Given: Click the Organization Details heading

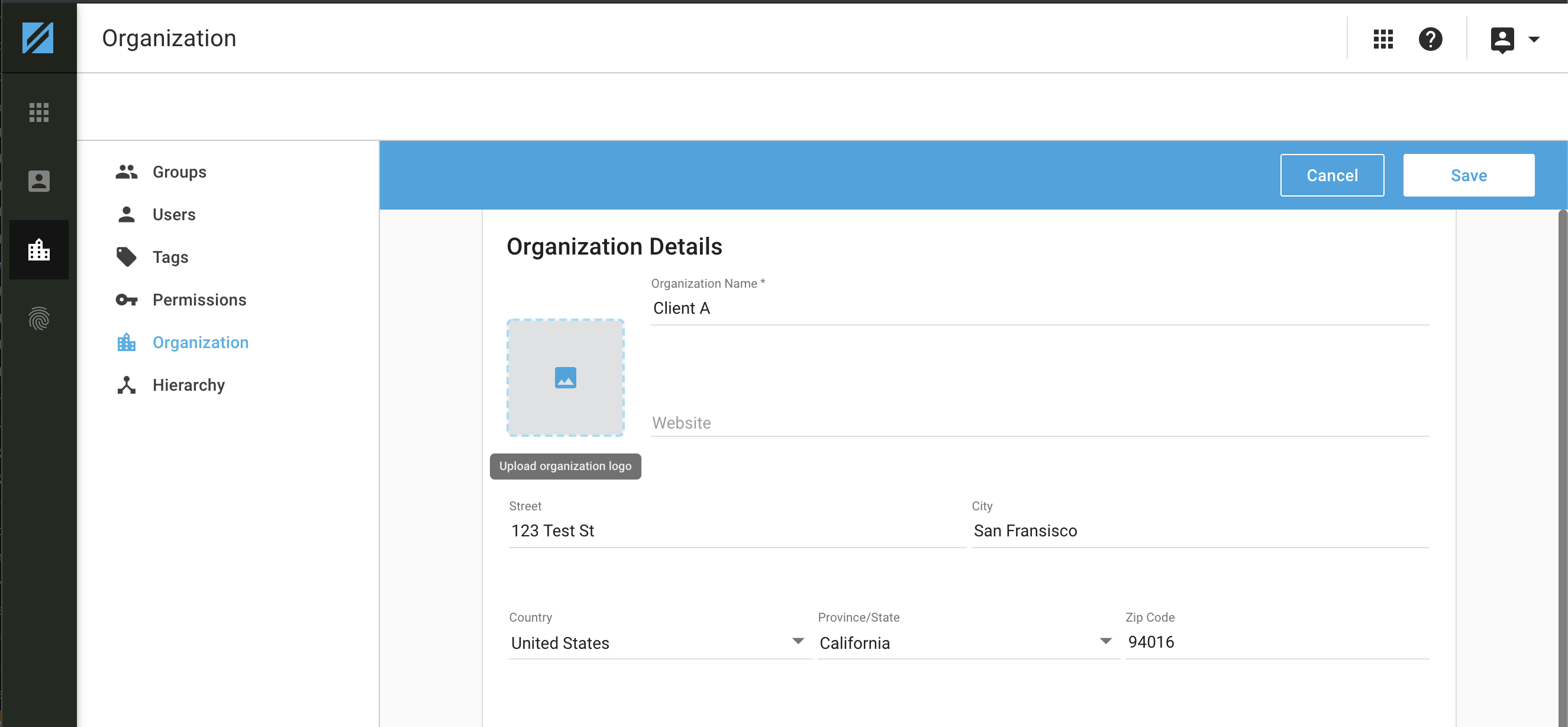Looking at the screenshot, I should click(614, 247).
